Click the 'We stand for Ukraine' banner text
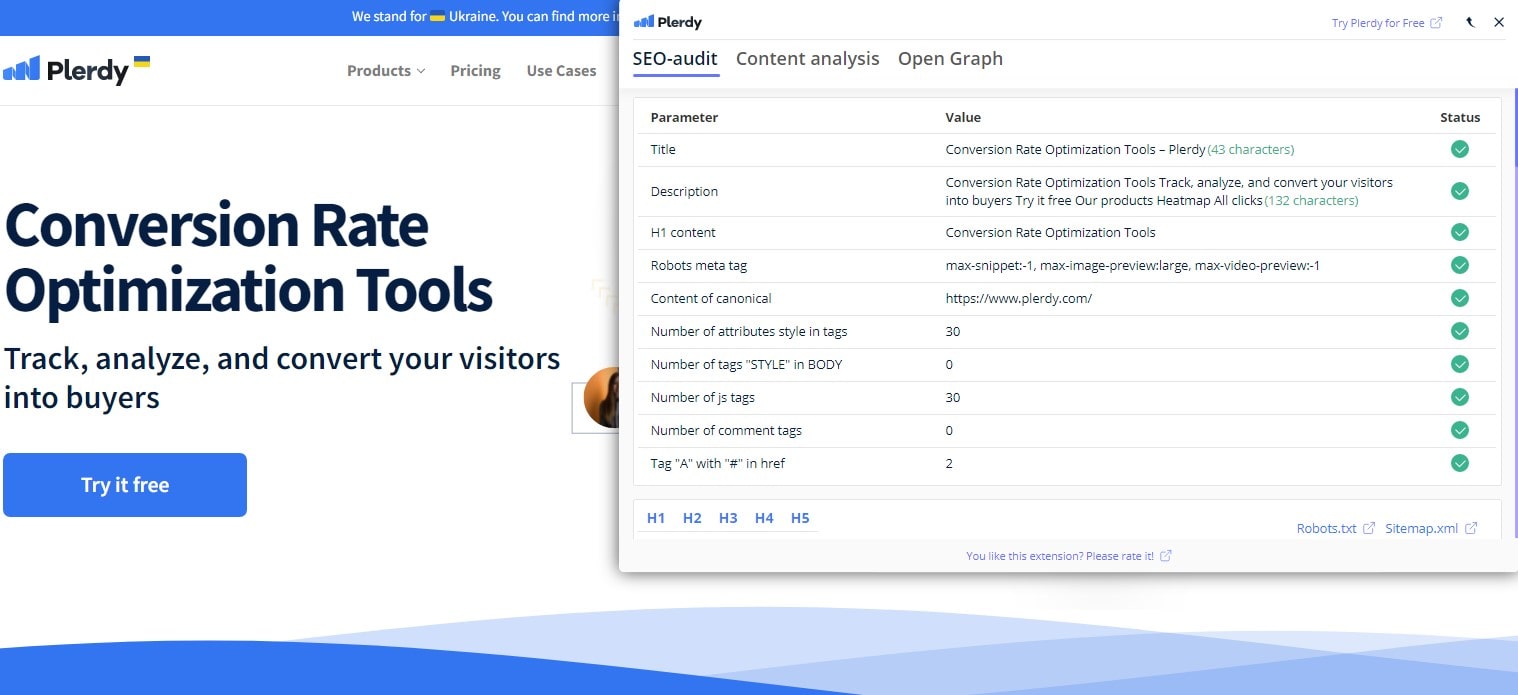 click(484, 16)
